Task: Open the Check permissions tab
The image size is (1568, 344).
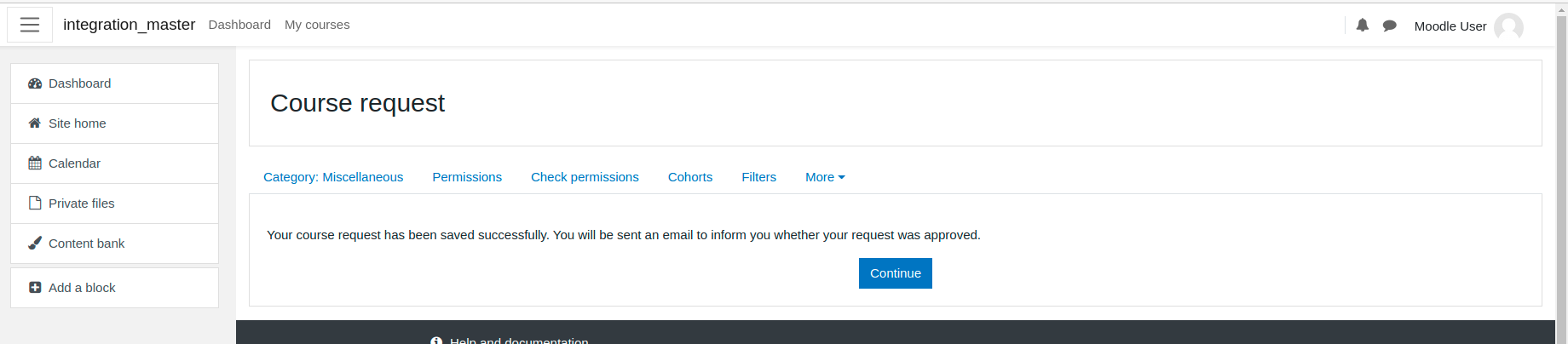Action: (x=585, y=177)
